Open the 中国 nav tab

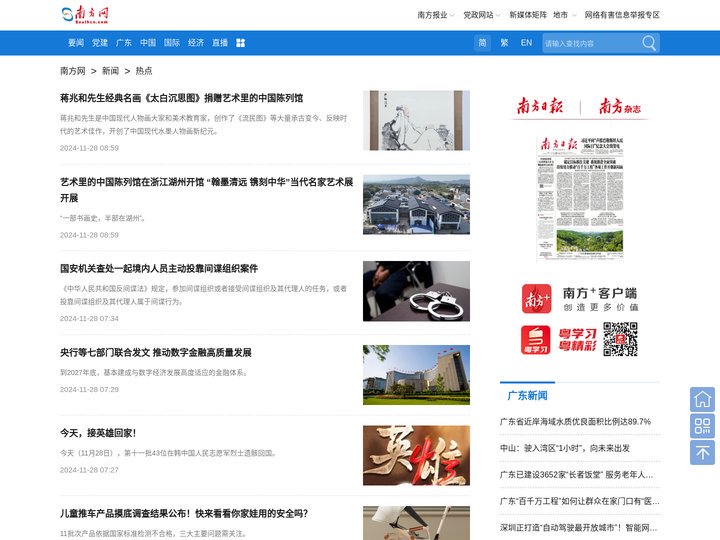click(147, 43)
